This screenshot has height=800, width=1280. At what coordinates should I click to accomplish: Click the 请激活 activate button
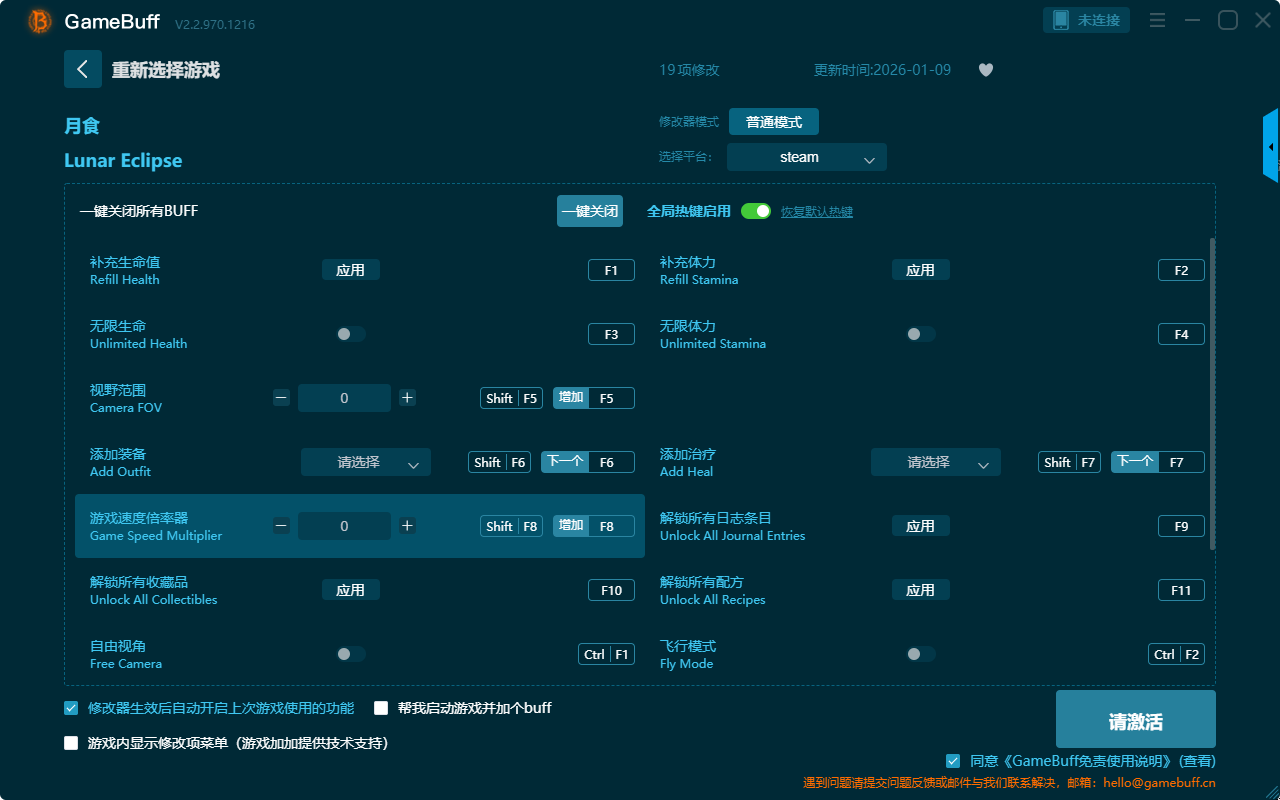tap(1135, 722)
